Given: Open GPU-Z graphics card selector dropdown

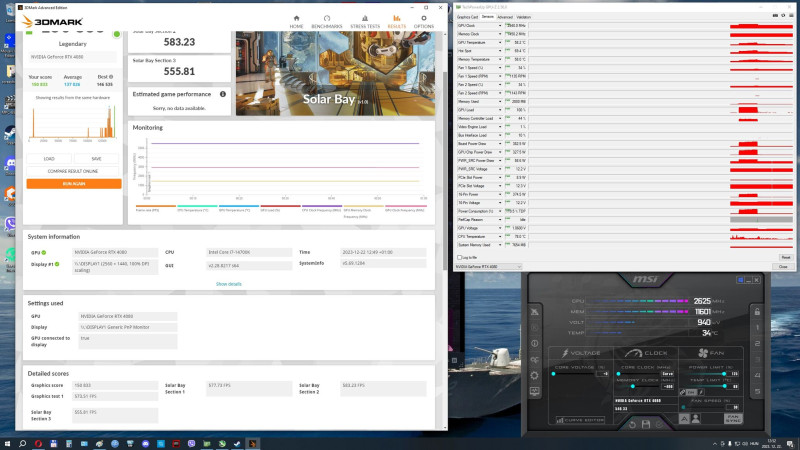Looking at the screenshot, I should [488, 267].
